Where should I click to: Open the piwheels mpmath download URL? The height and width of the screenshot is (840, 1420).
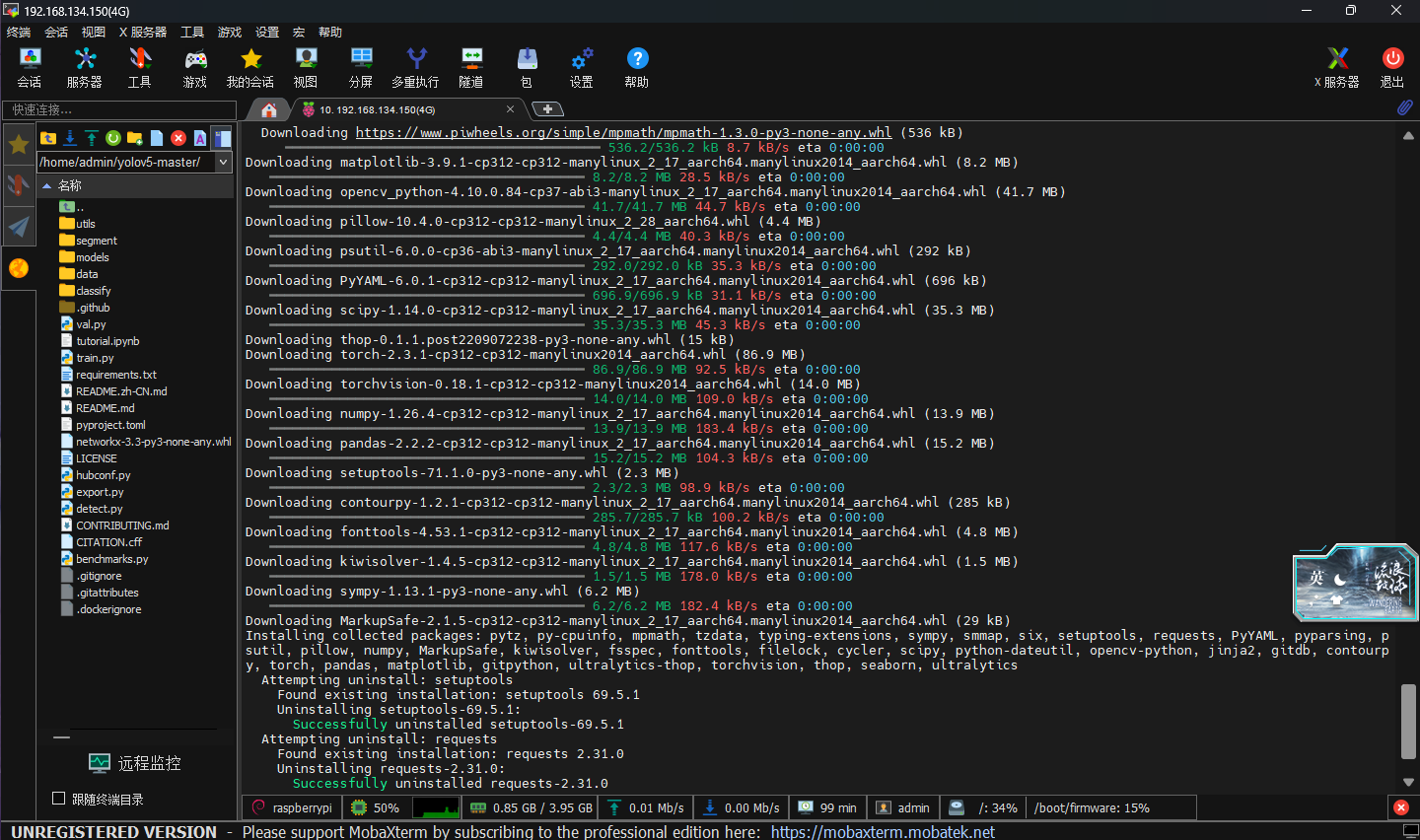point(623,132)
